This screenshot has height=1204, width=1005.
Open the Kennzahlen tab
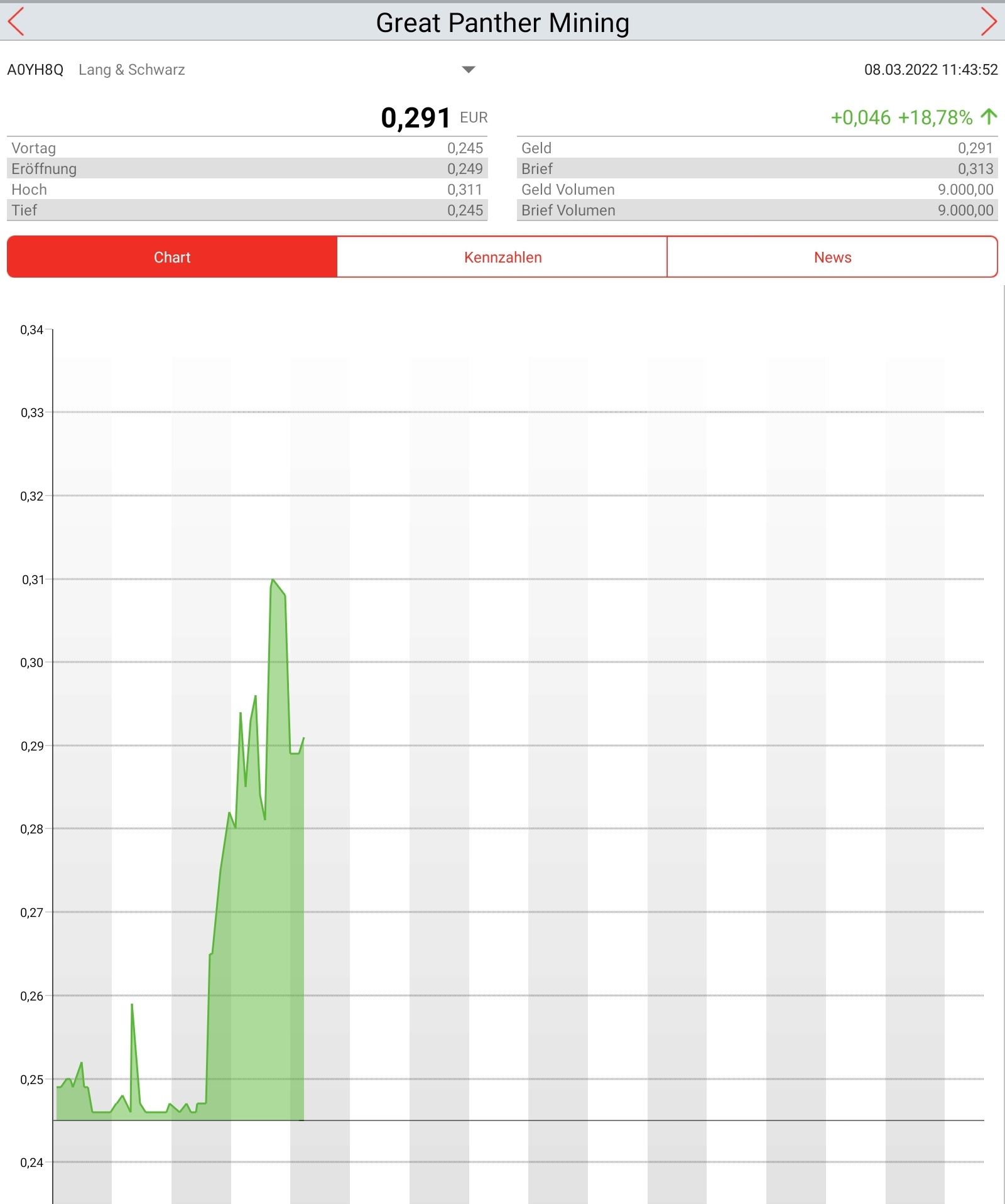503,257
